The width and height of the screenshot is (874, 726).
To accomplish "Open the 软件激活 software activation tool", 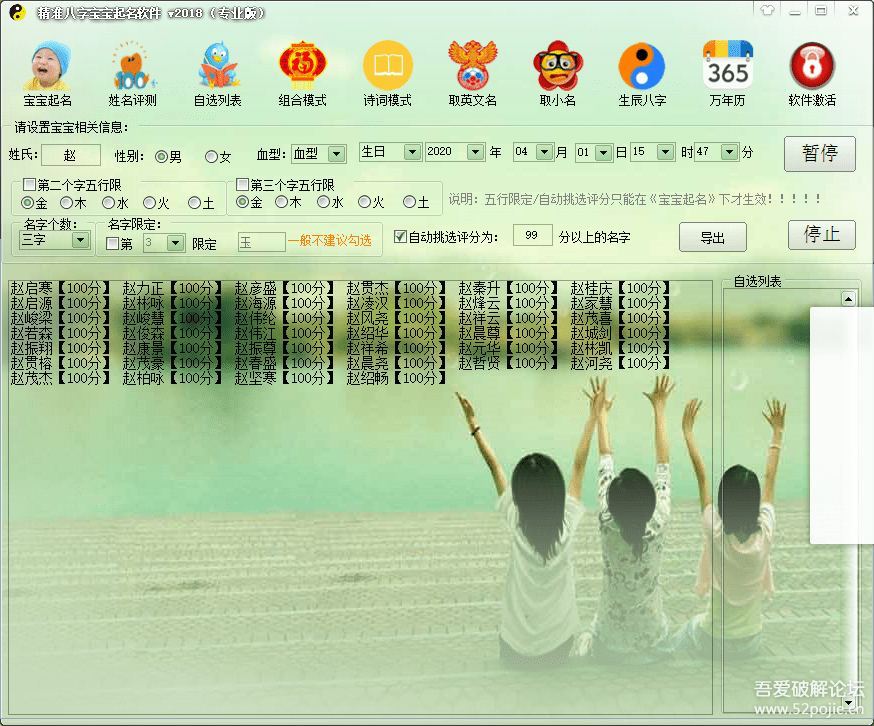I will pos(812,70).
